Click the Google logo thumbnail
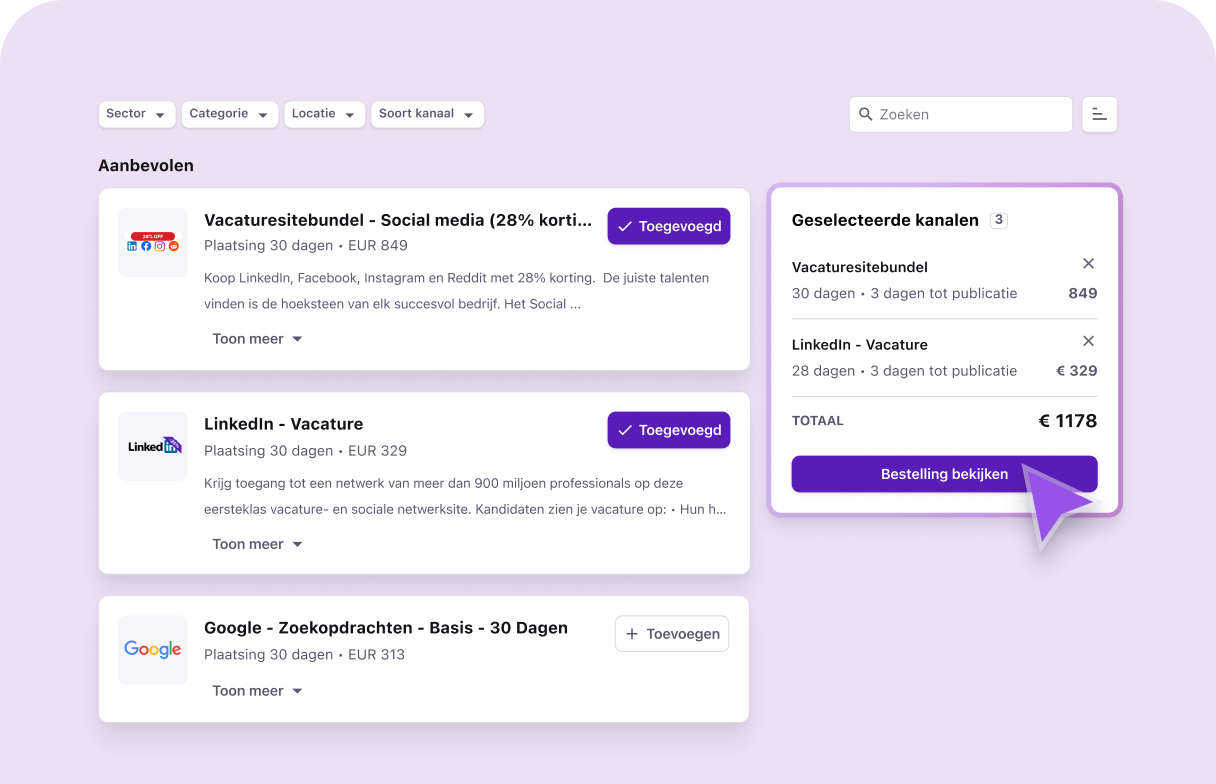This screenshot has height=784, width=1216. click(x=153, y=650)
